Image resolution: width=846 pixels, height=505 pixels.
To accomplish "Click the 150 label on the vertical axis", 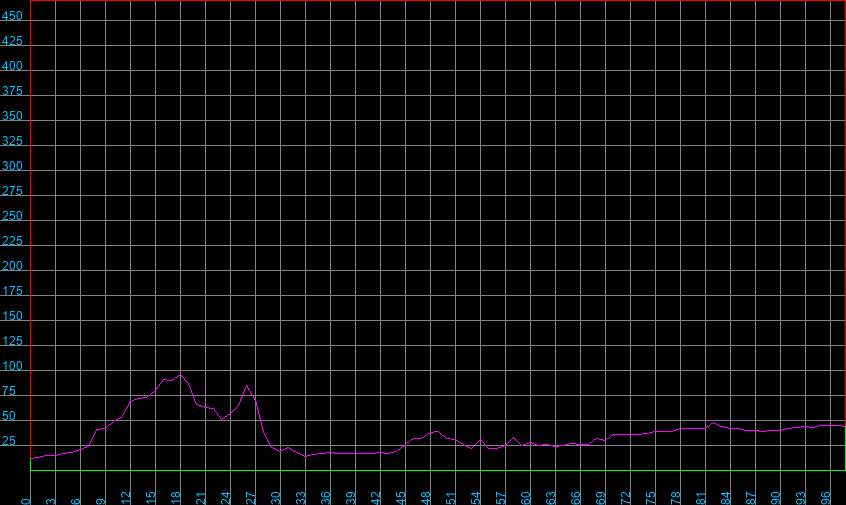I will tap(12, 316).
